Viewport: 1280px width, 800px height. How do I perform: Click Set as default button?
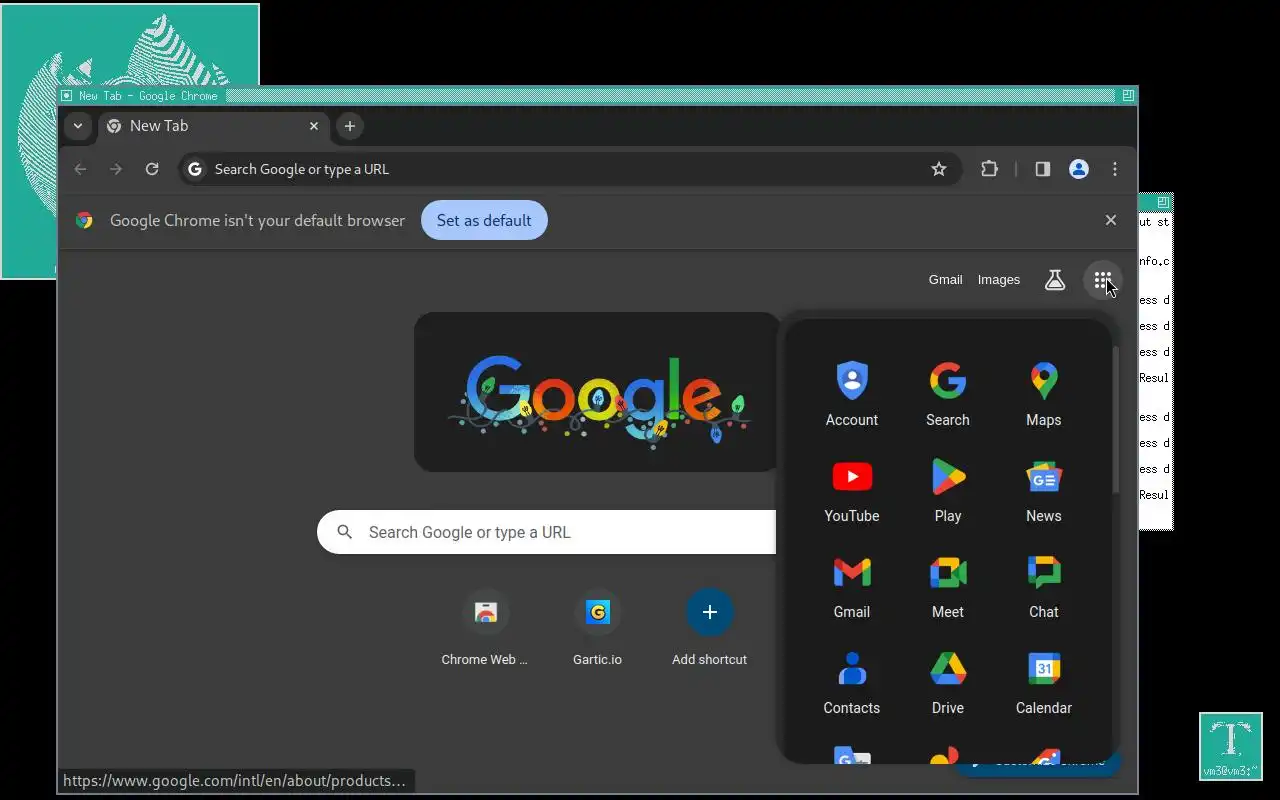(x=484, y=220)
